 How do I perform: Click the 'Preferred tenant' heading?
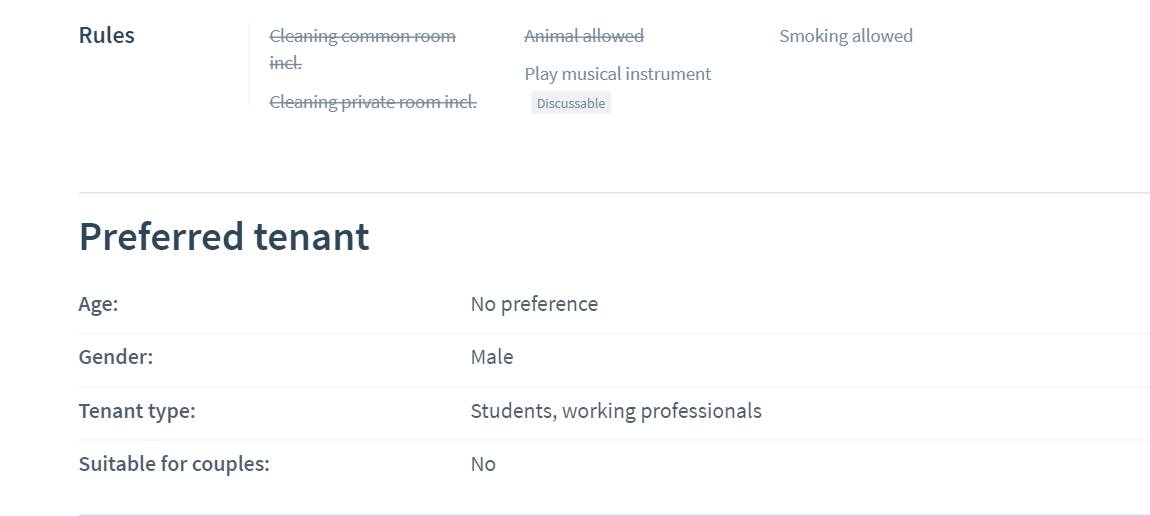pos(224,236)
